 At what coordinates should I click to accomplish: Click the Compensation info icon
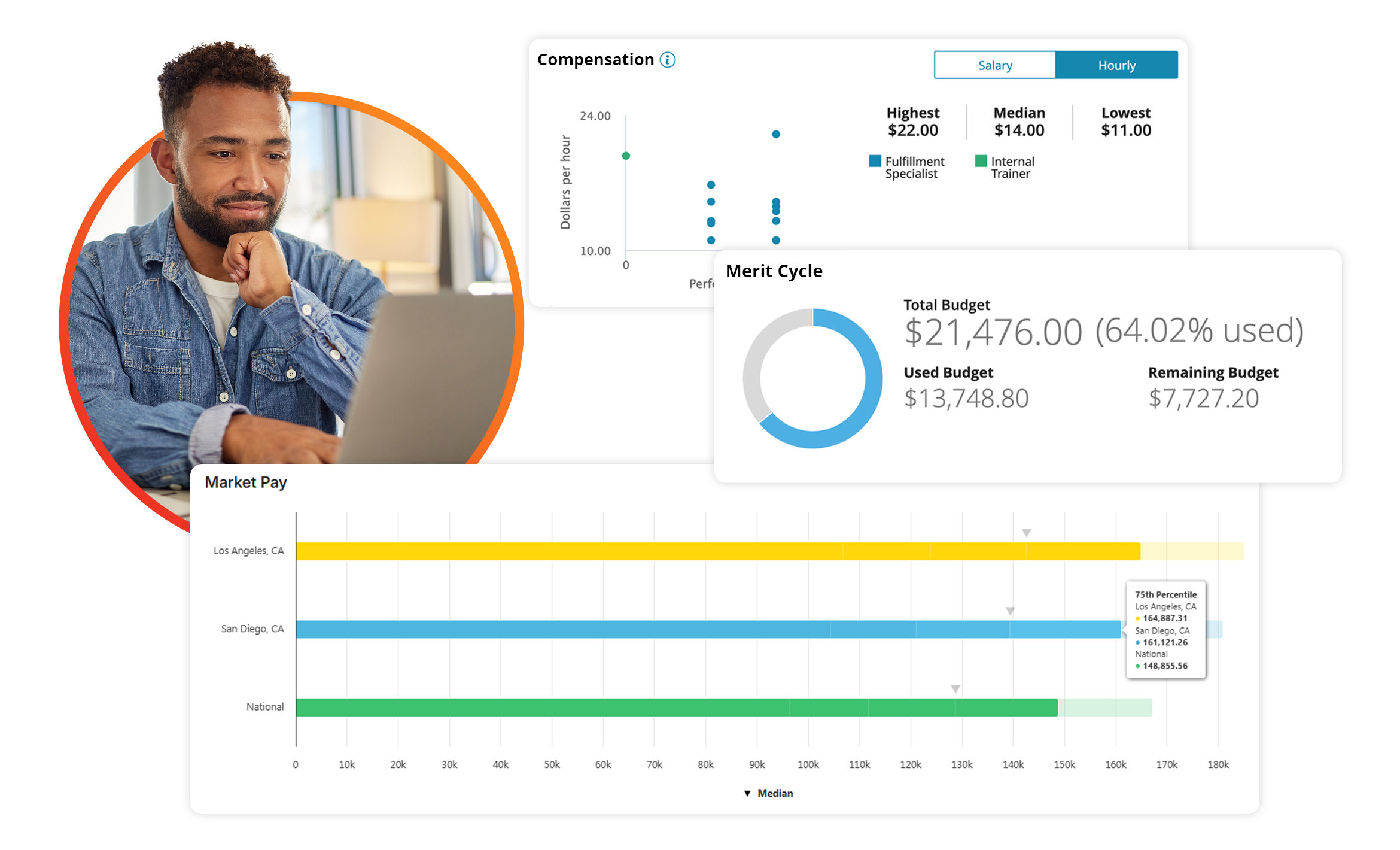tap(667, 60)
